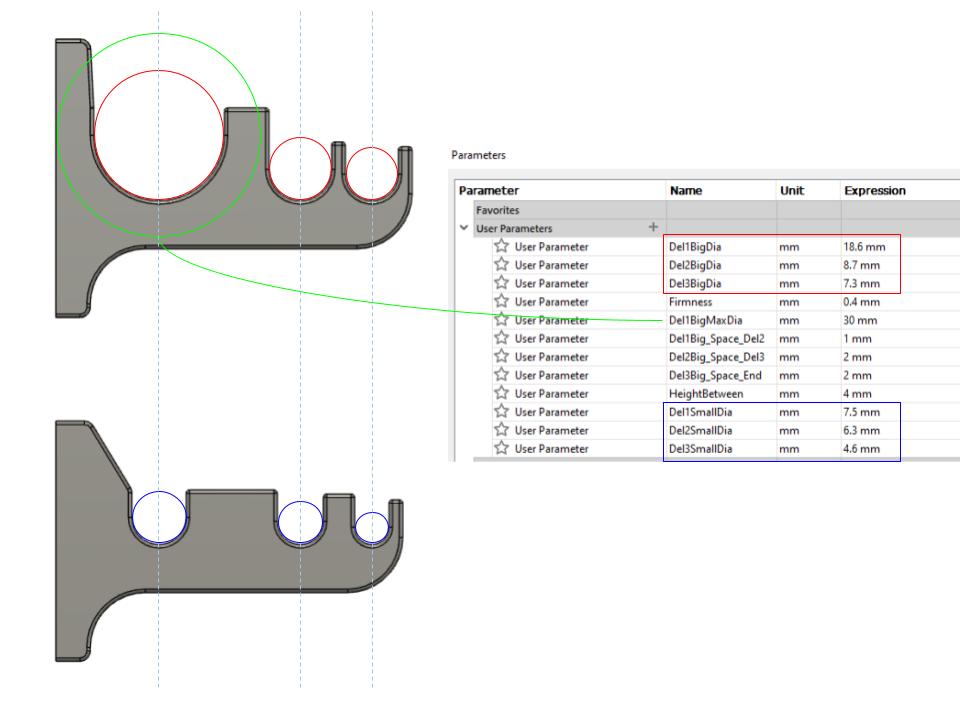Favorite the HeightBetween parameter star
Viewport: 960px width, 720px height.
(x=502, y=394)
